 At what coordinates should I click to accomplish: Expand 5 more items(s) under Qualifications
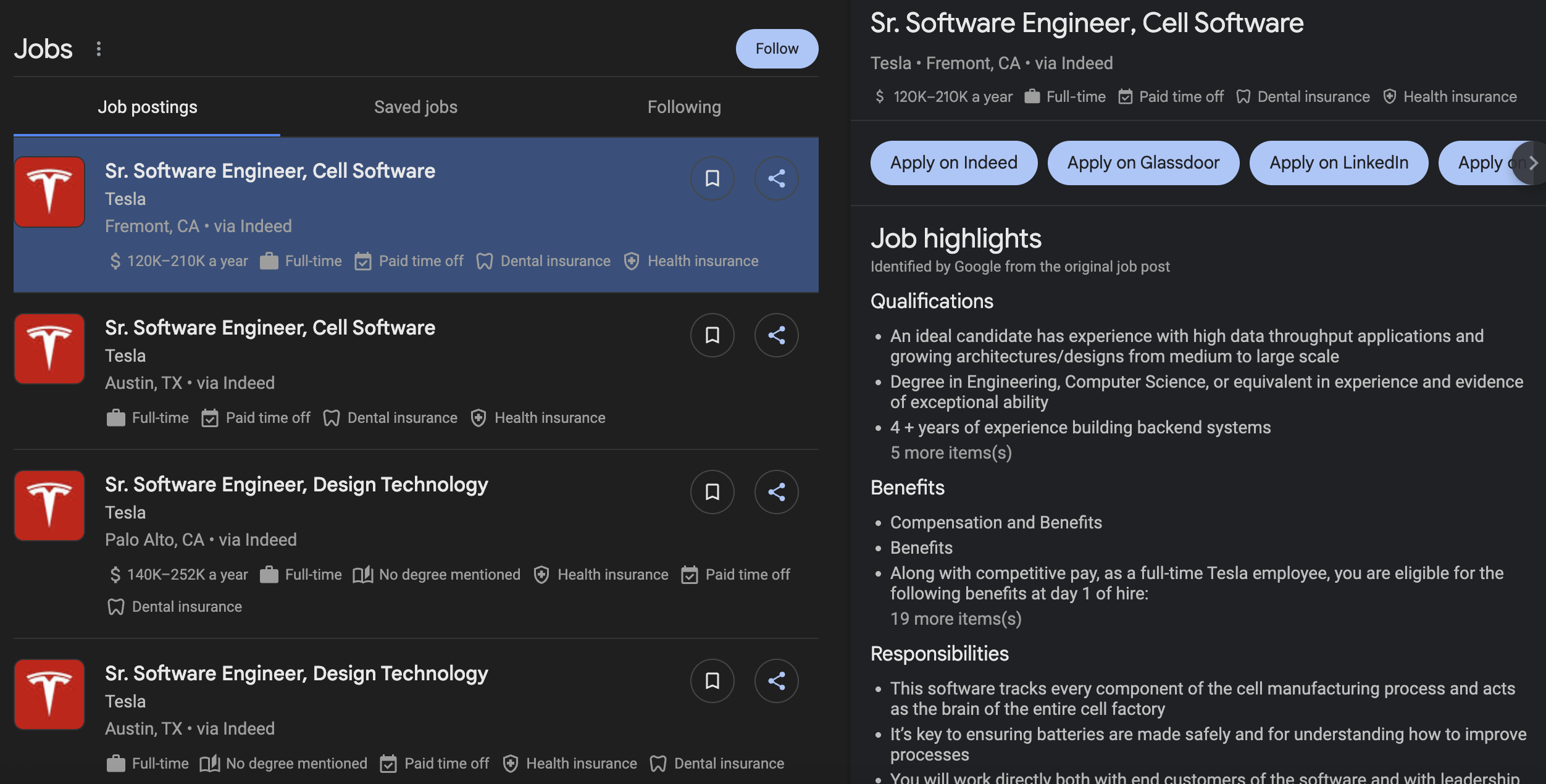951,453
